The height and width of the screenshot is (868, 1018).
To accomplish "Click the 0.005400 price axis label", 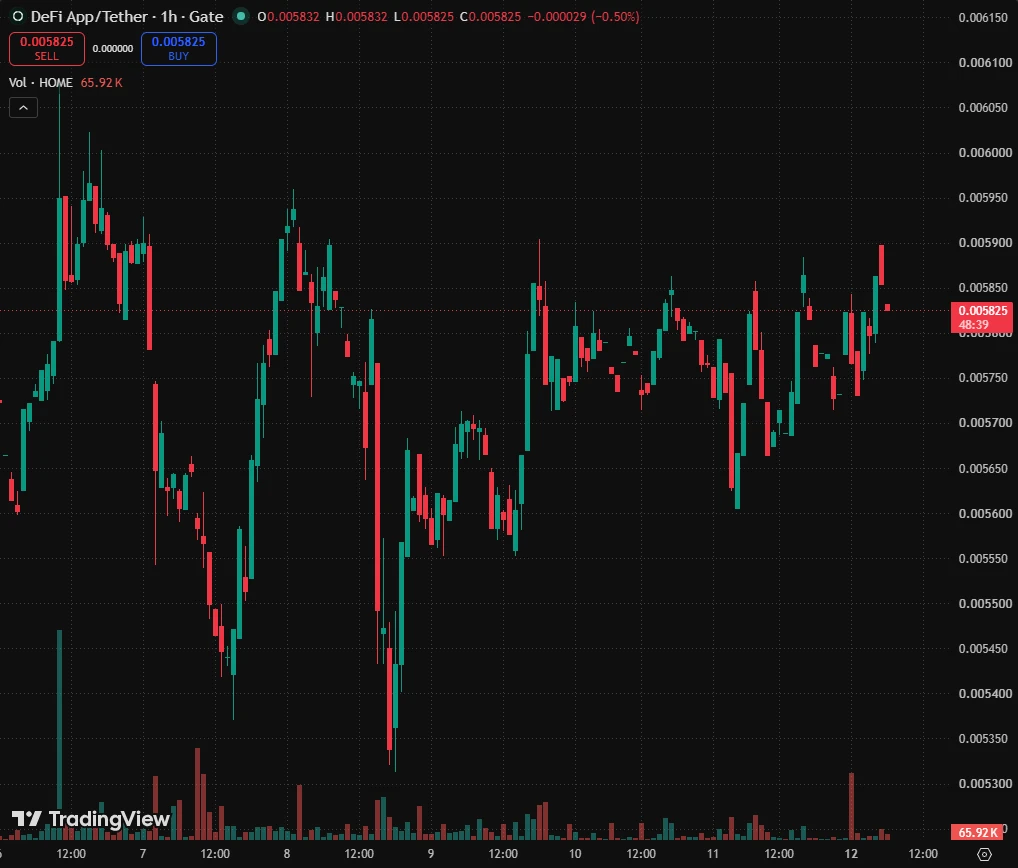I will pos(985,694).
